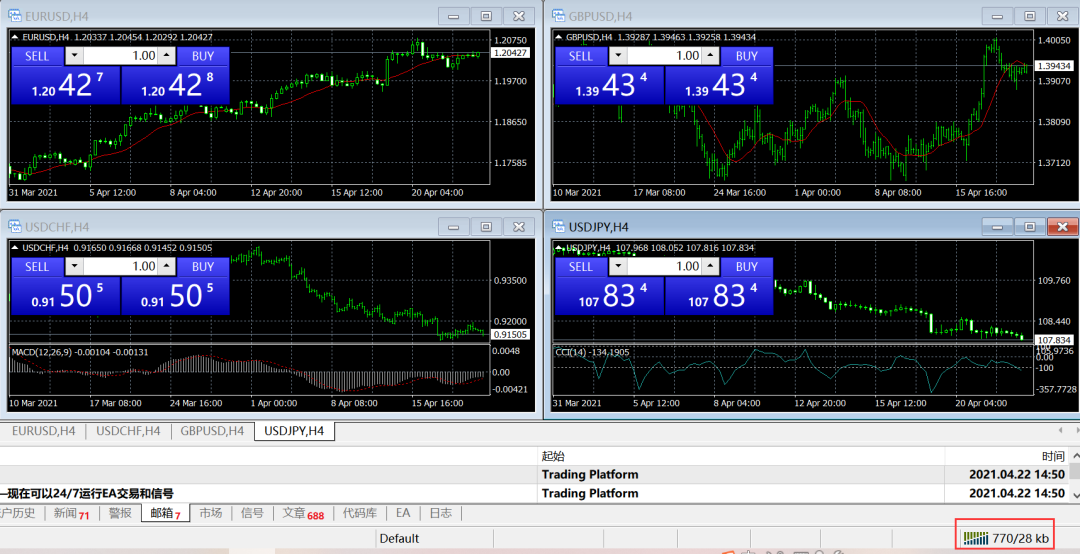Image resolution: width=1080 pixels, height=554 pixels.
Task: Increase the GBPUSD lot volume arrow
Action: pyautogui.click(x=712, y=56)
